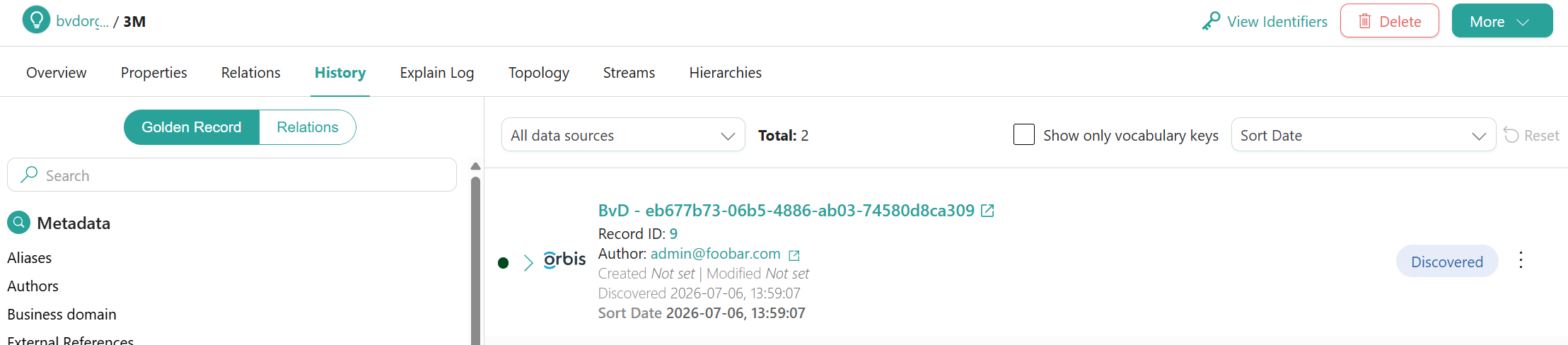Click the trash icon on Delete button
1568x345 pixels.
1365,21
